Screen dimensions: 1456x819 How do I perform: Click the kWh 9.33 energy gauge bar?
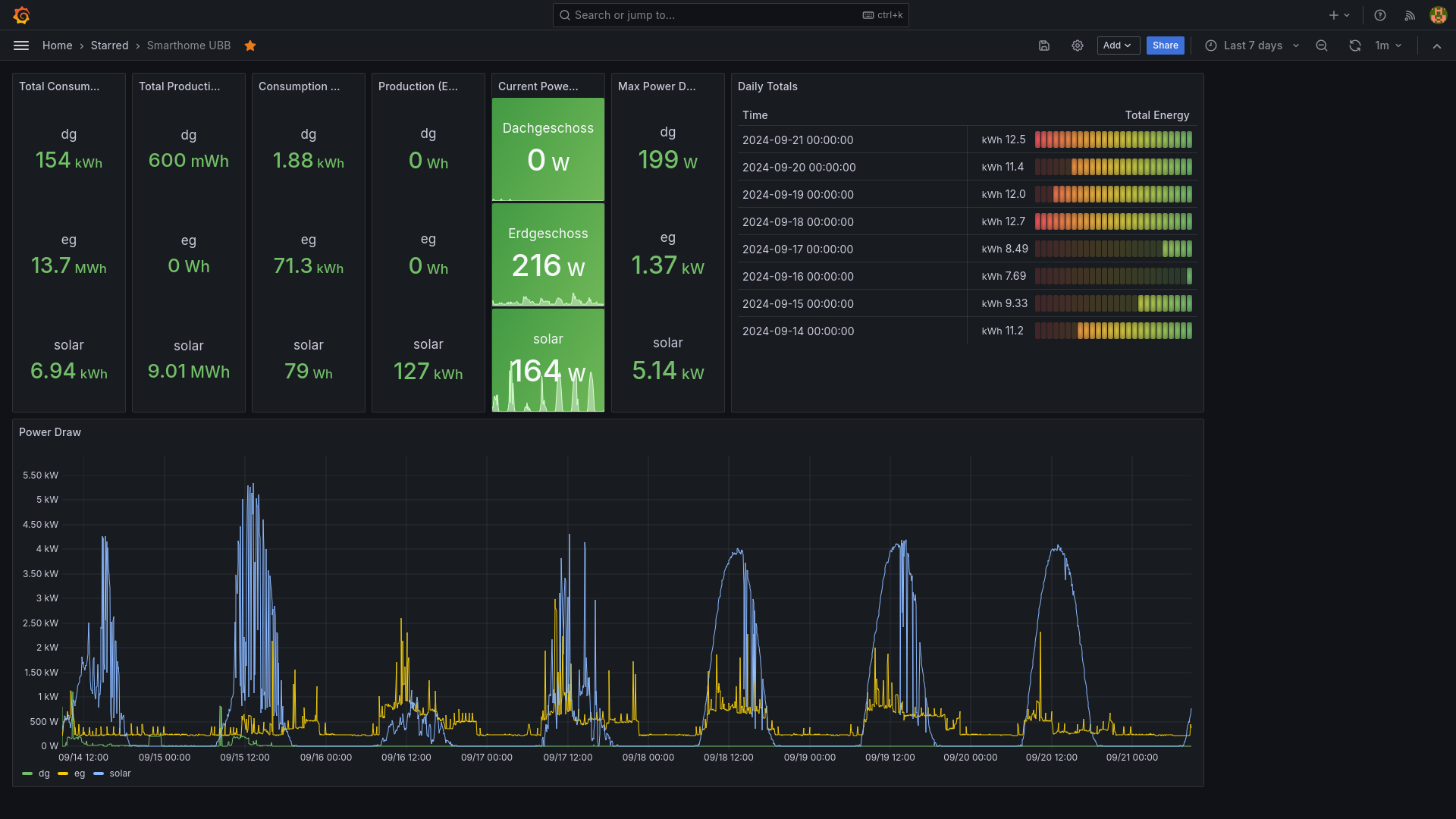click(x=1113, y=303)
